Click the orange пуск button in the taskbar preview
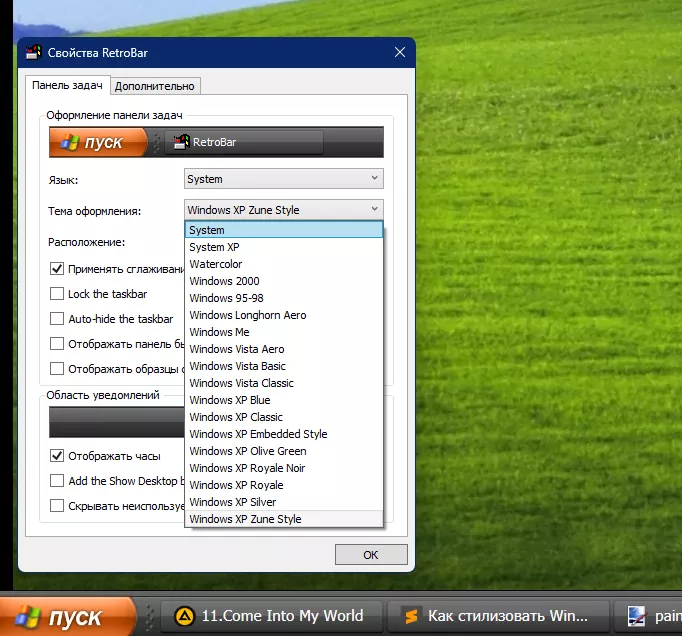This screenshot has height=636, width=682. pyautogui.click(x=99, y=142)
